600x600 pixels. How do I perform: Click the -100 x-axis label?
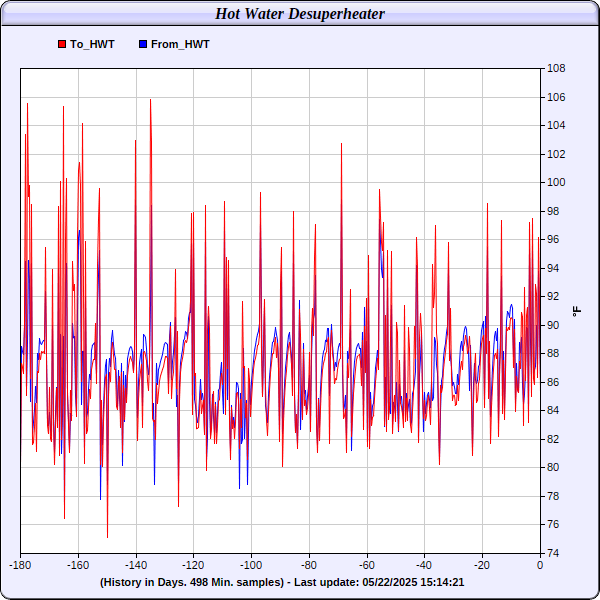click(x=251, y=565)
